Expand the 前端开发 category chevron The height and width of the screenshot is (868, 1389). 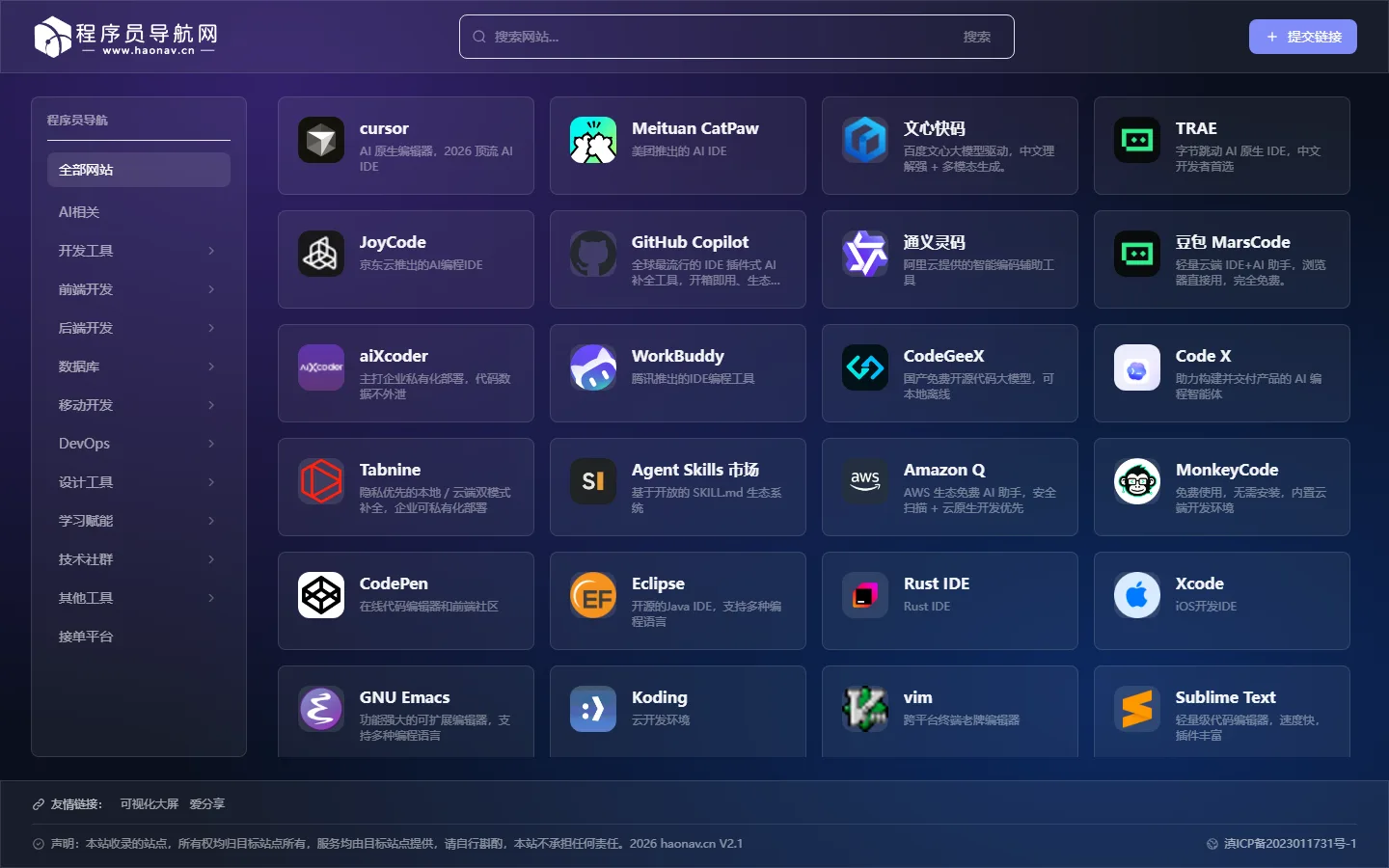(x=211, y=289)
